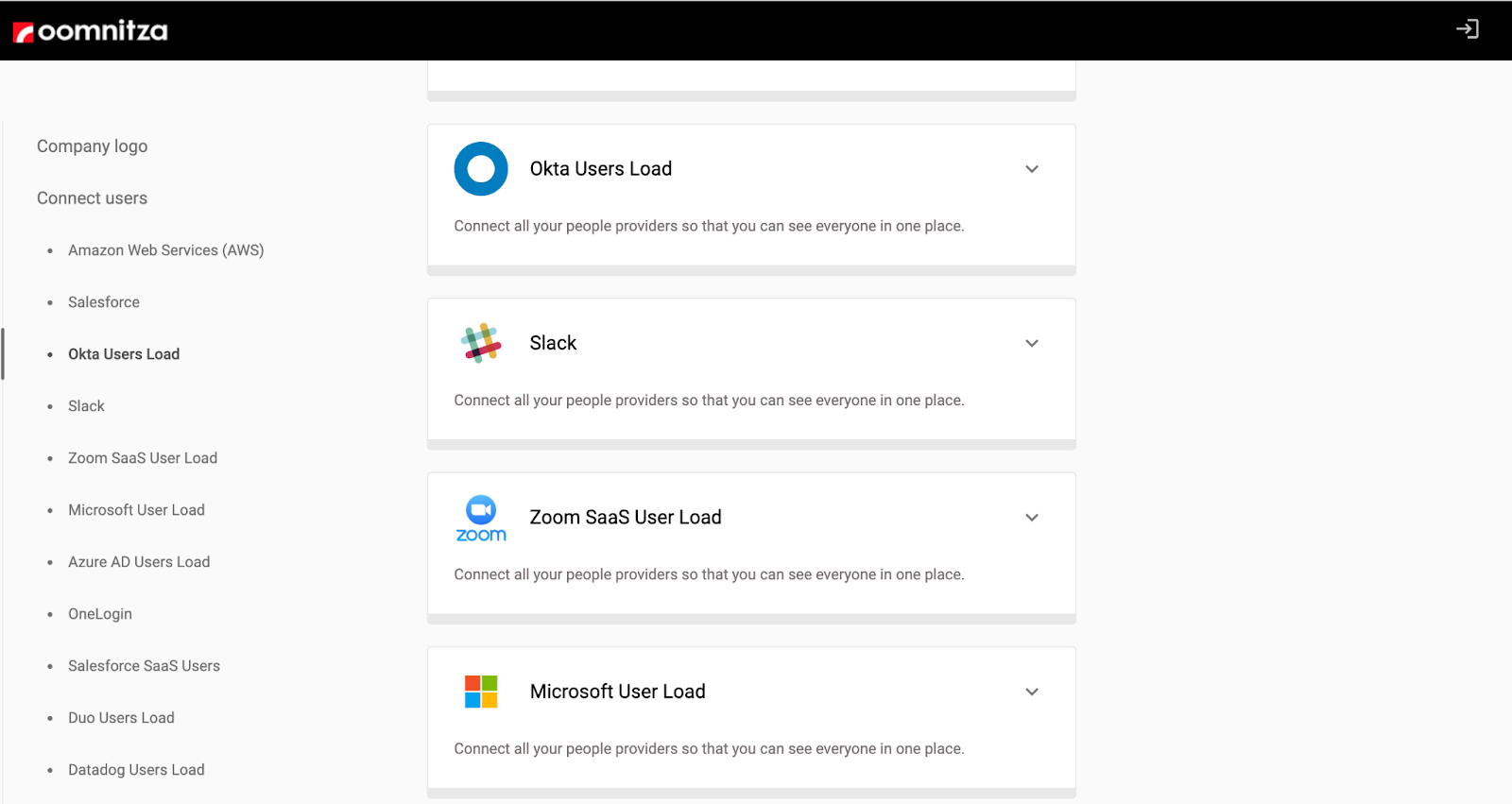Select Okta Users Load sidebar item
Image resolution: width=1512 pixels, height=804 pixels.
[x=124, y=354]
